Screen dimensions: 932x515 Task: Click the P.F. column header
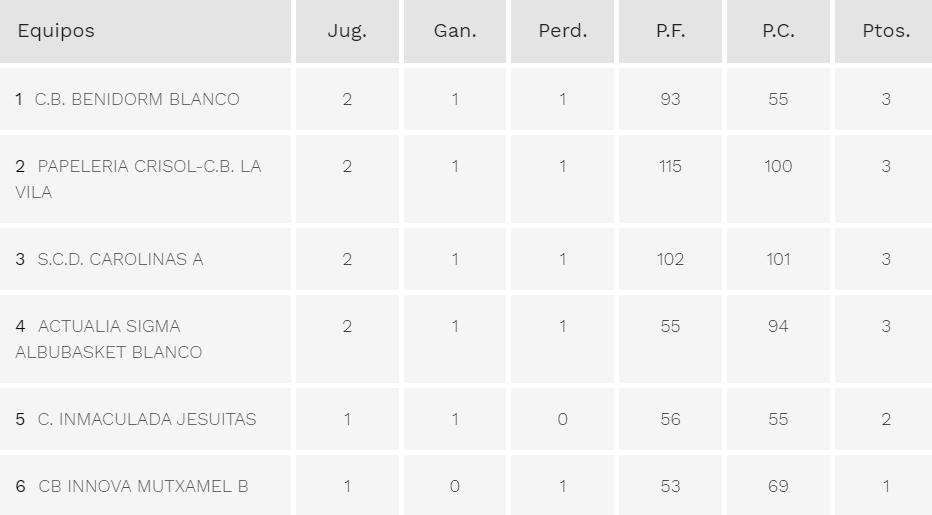pyautogui.click(x=670, y=30)
